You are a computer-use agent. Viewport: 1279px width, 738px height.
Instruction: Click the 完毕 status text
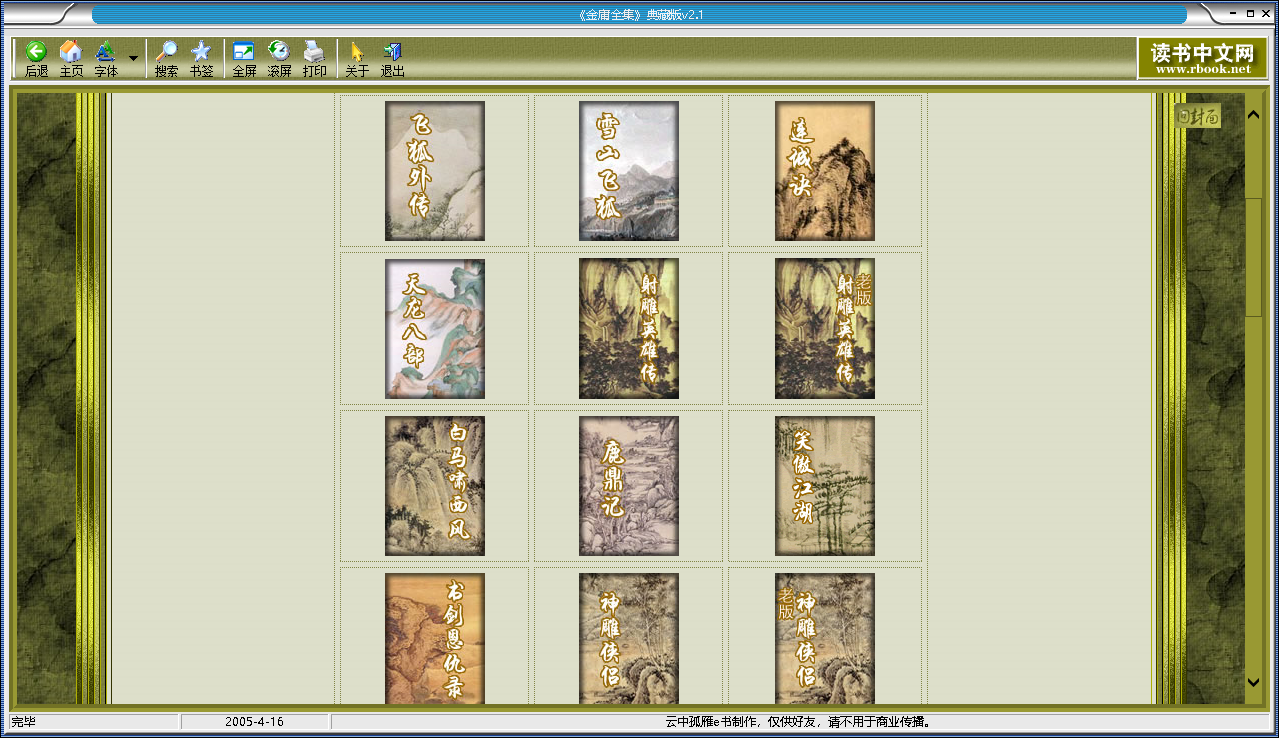(x=23, y=722)
